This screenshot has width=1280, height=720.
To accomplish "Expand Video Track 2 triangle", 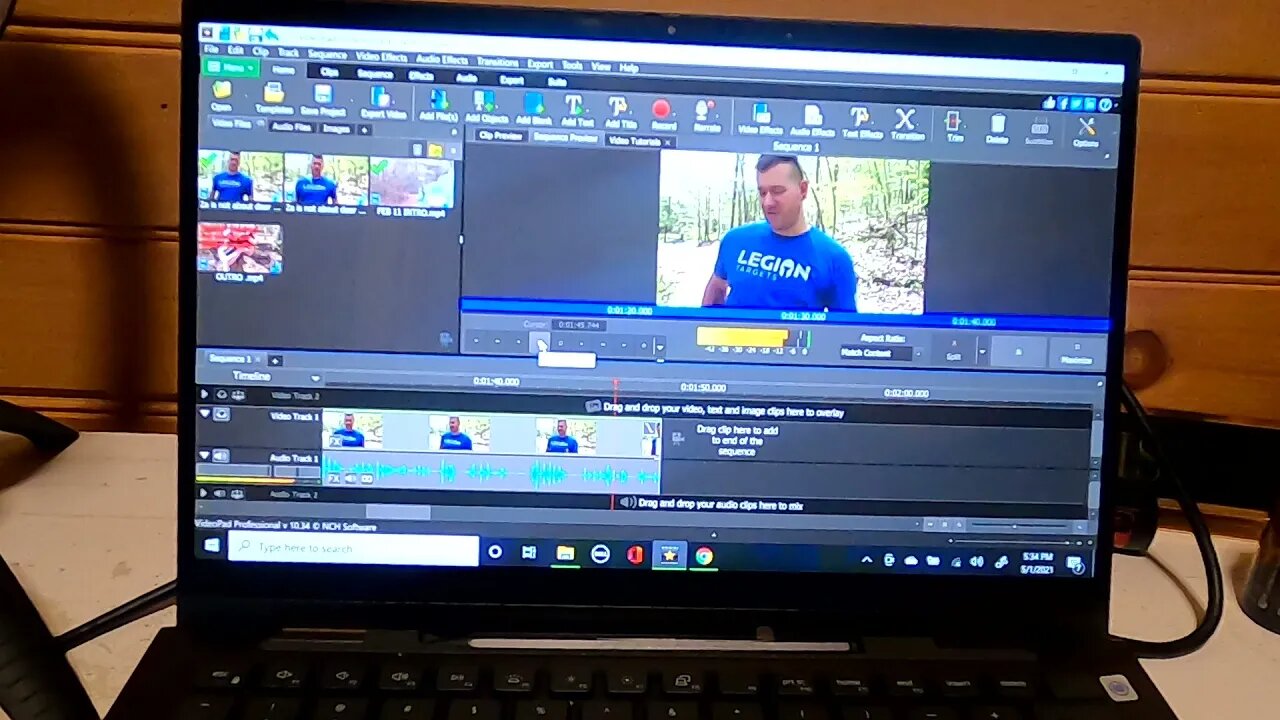I will coord(205,394).
